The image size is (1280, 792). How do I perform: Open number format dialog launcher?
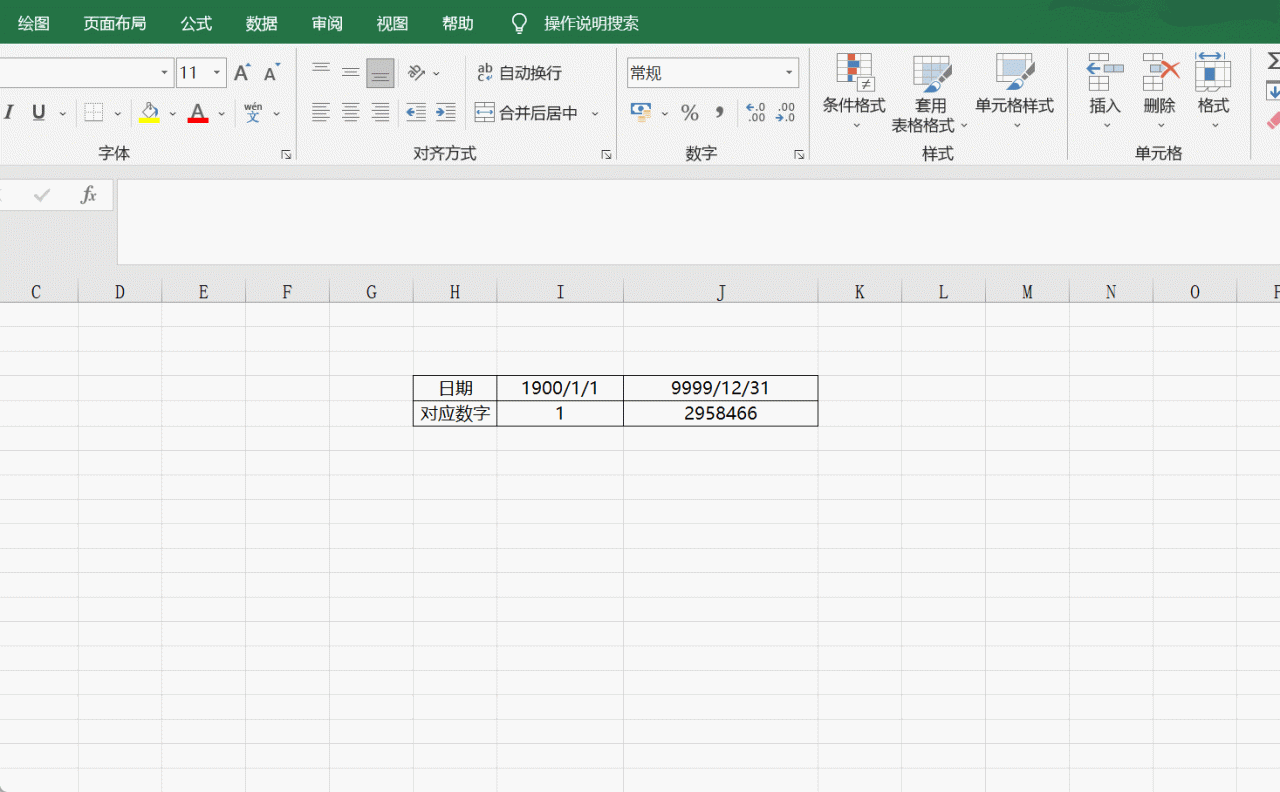coord(799,155)
